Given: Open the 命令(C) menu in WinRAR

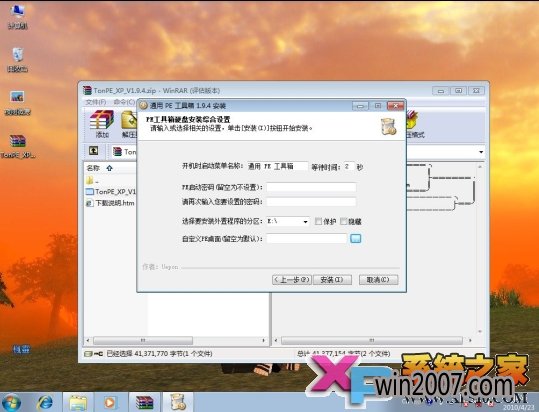Looking at the screenshot, I should tap(124, 102).
